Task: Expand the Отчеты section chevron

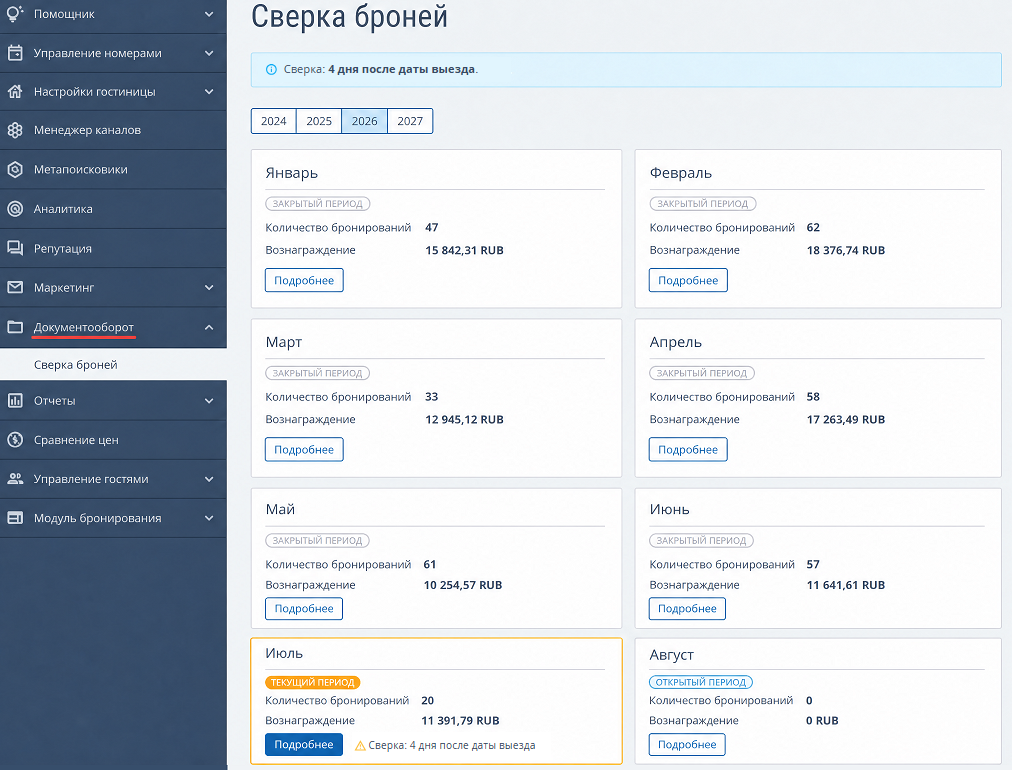Action: coord(209,400)
